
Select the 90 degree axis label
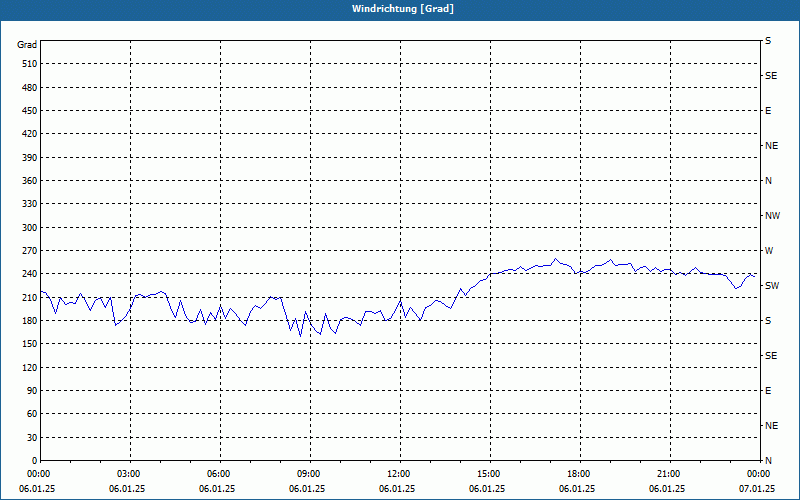(x=32, y=391)
